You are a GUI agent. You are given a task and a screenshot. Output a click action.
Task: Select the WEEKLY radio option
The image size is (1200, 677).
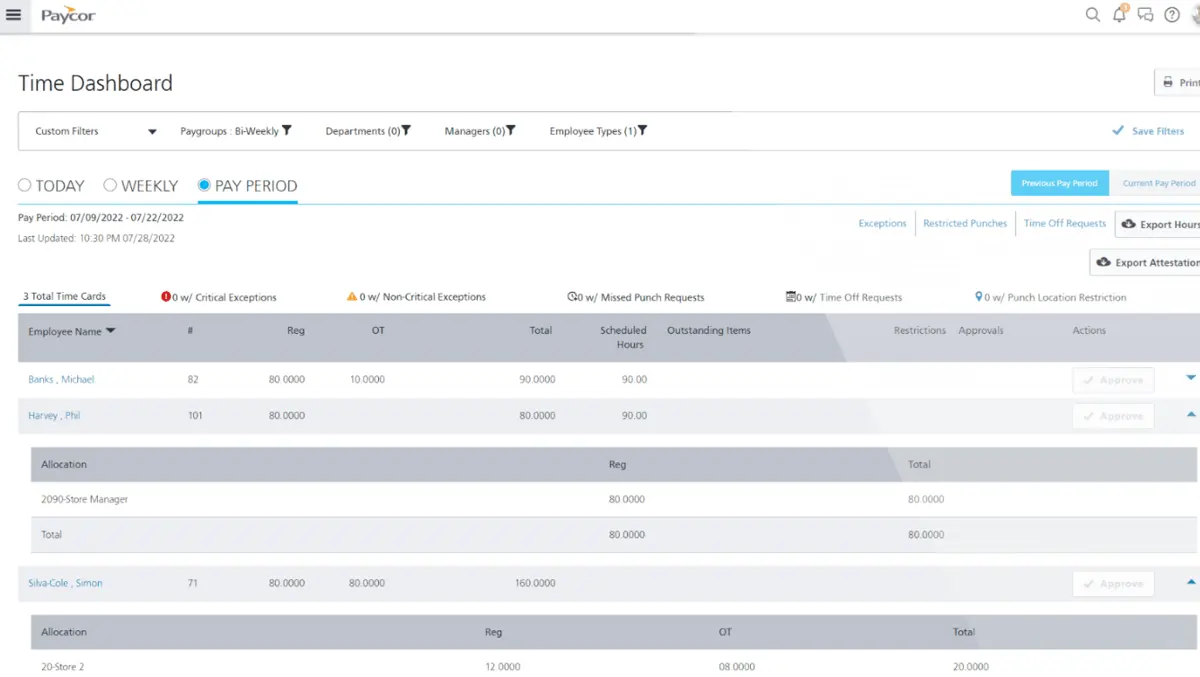pyautogui.click(x=141, y=186)
